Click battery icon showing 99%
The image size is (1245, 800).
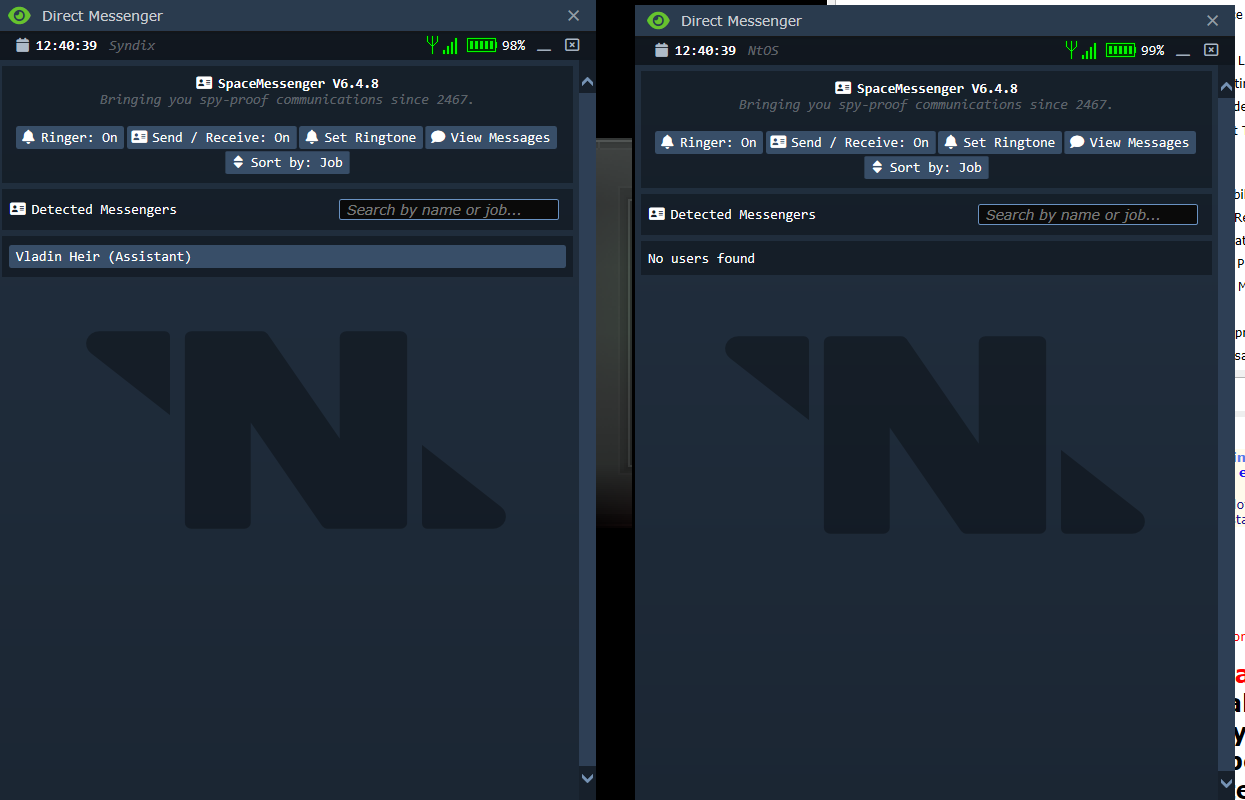coord(1121,50)
